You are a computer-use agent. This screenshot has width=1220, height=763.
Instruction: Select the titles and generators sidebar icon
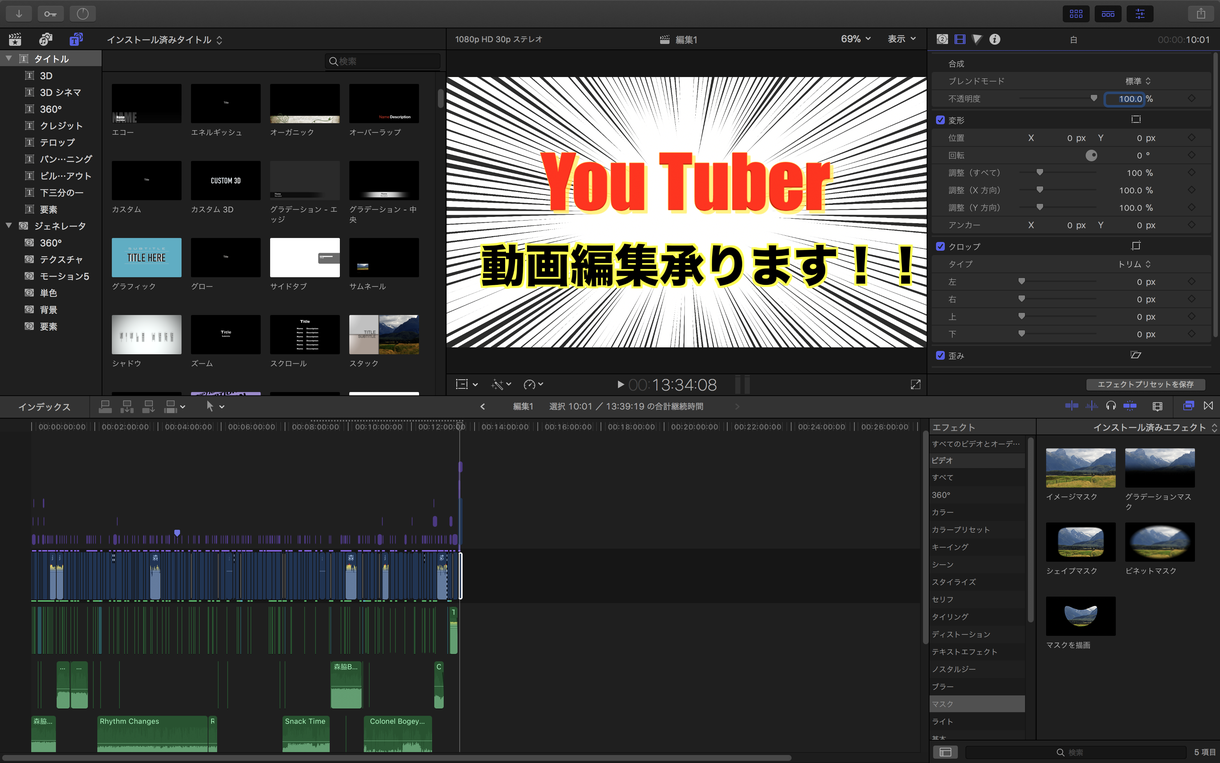76,40
